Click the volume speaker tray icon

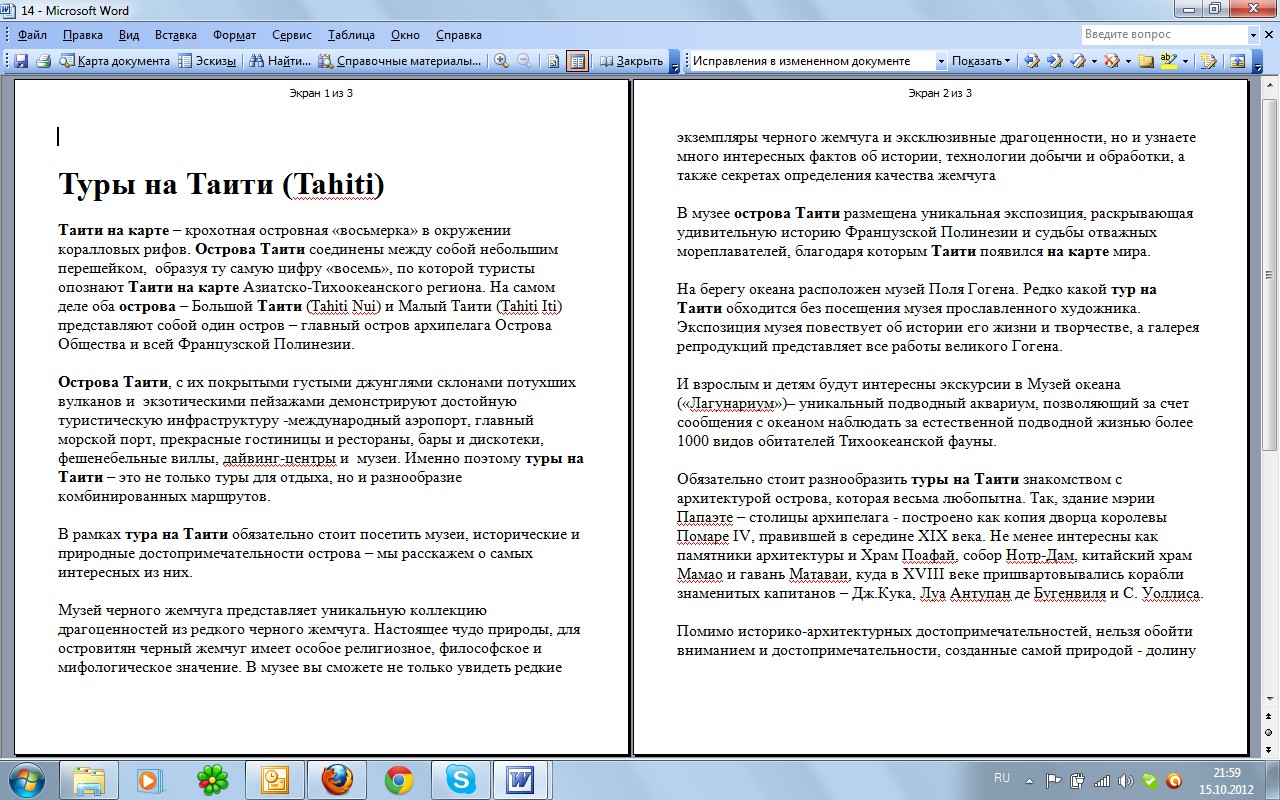(x=1125, y=780)
